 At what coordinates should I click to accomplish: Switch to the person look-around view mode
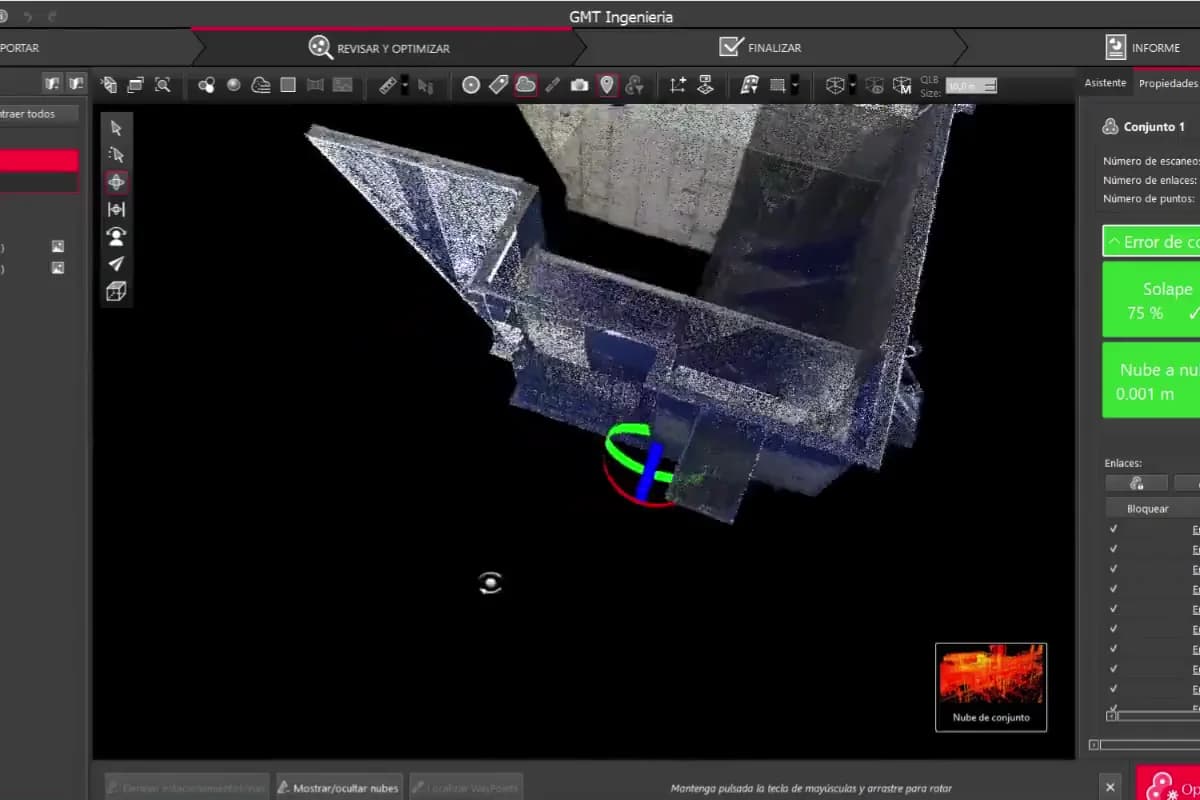click(116, 237)
